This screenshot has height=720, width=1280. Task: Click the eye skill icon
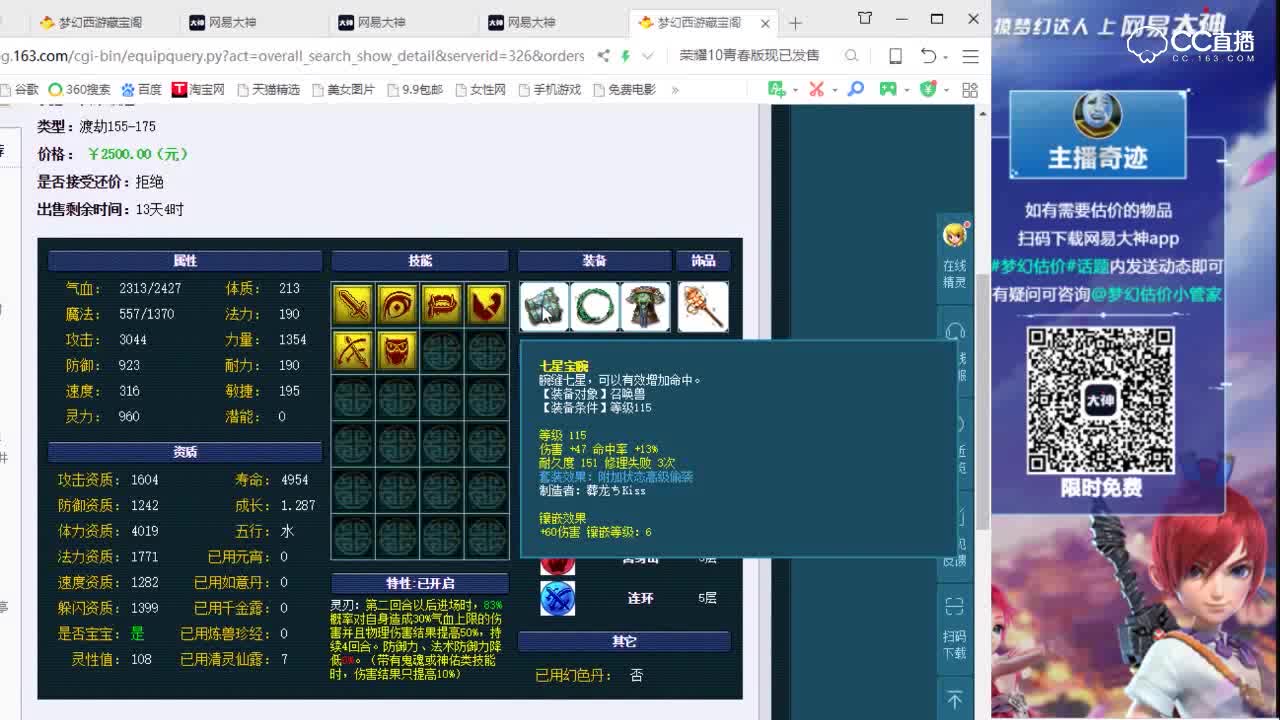pyautogui.click(x=397, y=305)
